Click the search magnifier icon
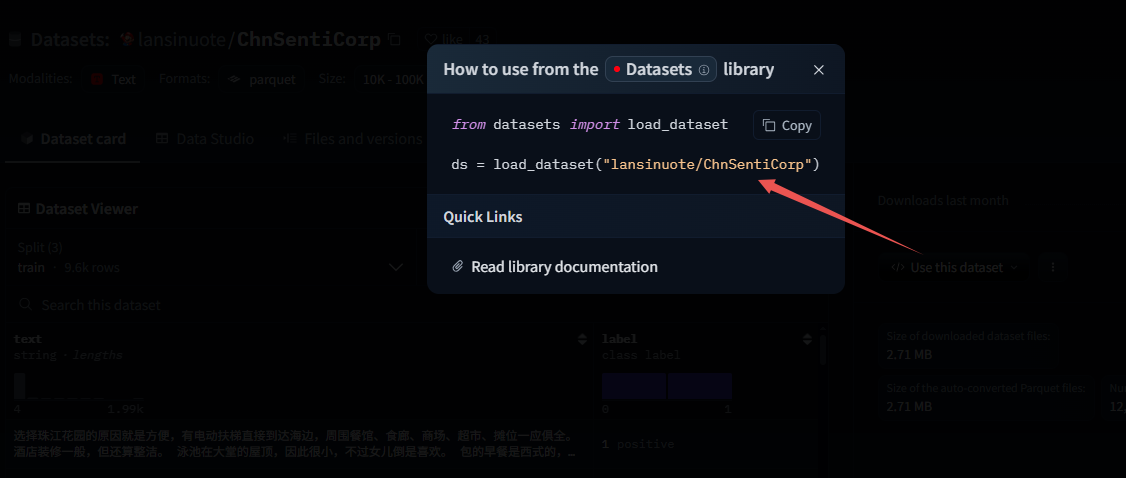This screenshot has width=1126, height=478. point(25,304)
